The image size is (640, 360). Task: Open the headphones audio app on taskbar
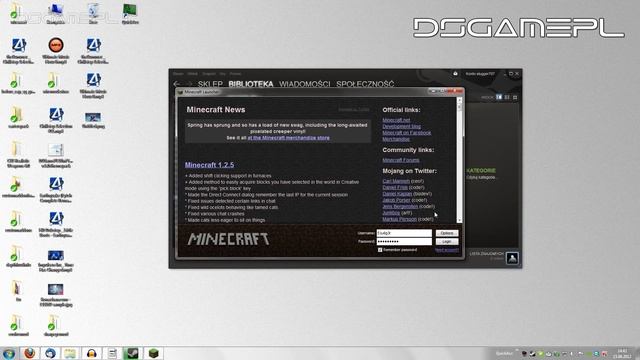tap(91, 353)
